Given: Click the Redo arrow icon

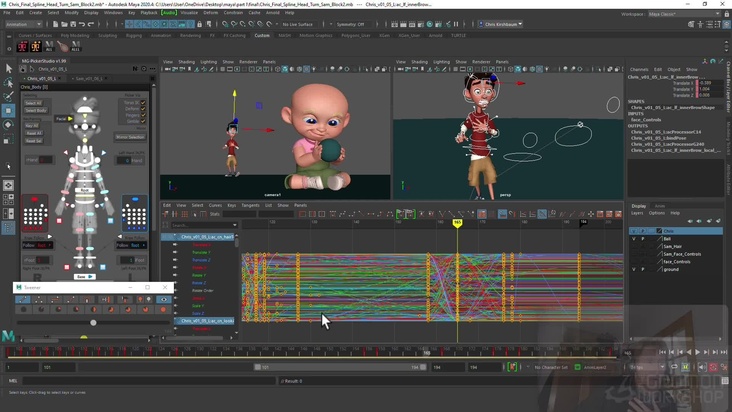Looking at the screenshot, I should click(91, 24).
